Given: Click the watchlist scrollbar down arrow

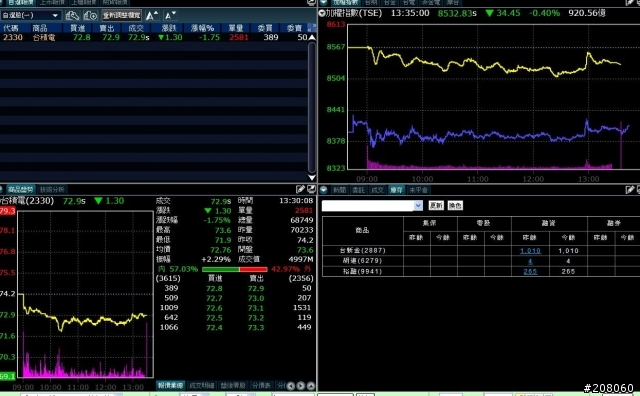Looking at the screenshot, I should pos(312,178).
